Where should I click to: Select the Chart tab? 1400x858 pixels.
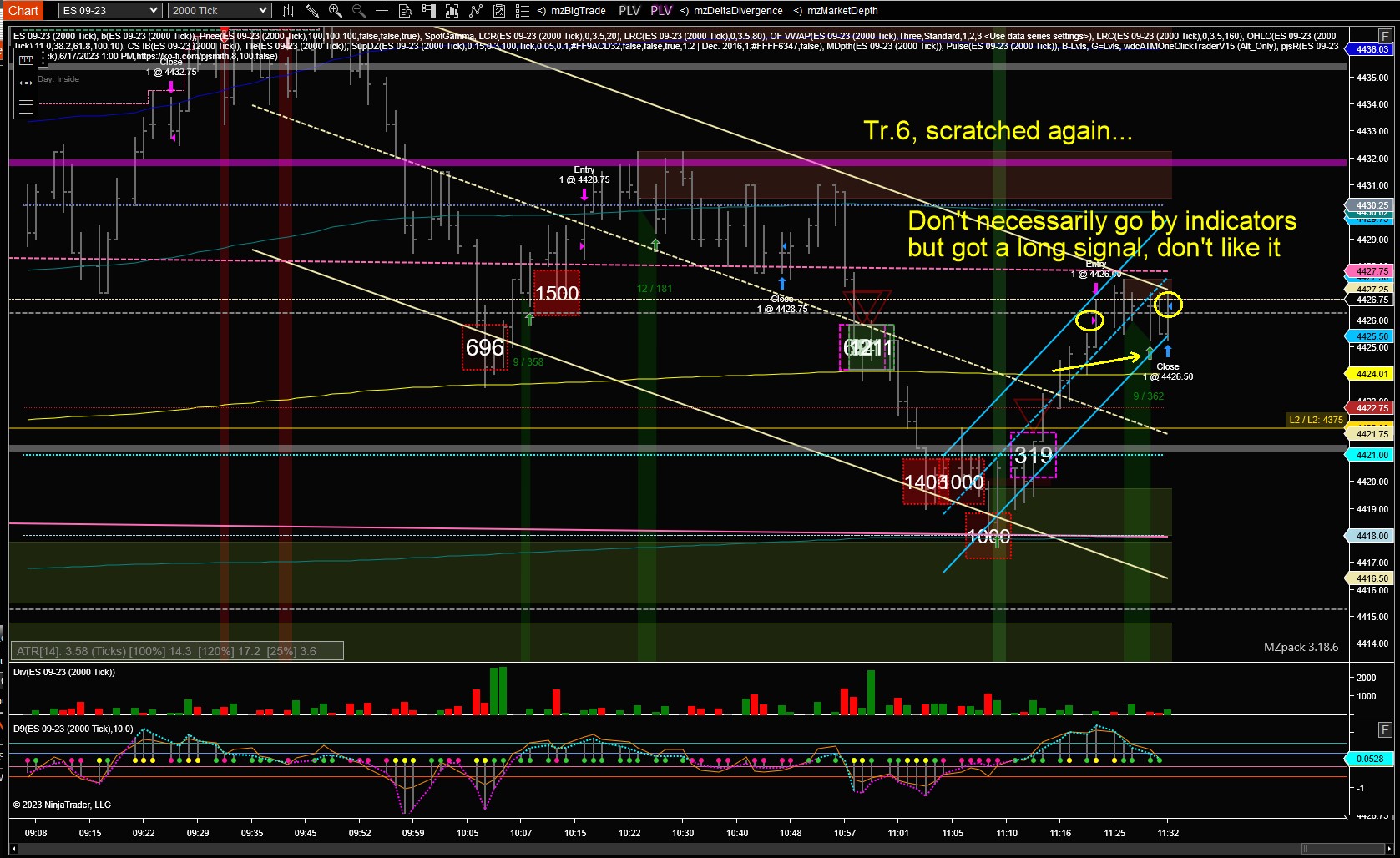coord(23,11)
